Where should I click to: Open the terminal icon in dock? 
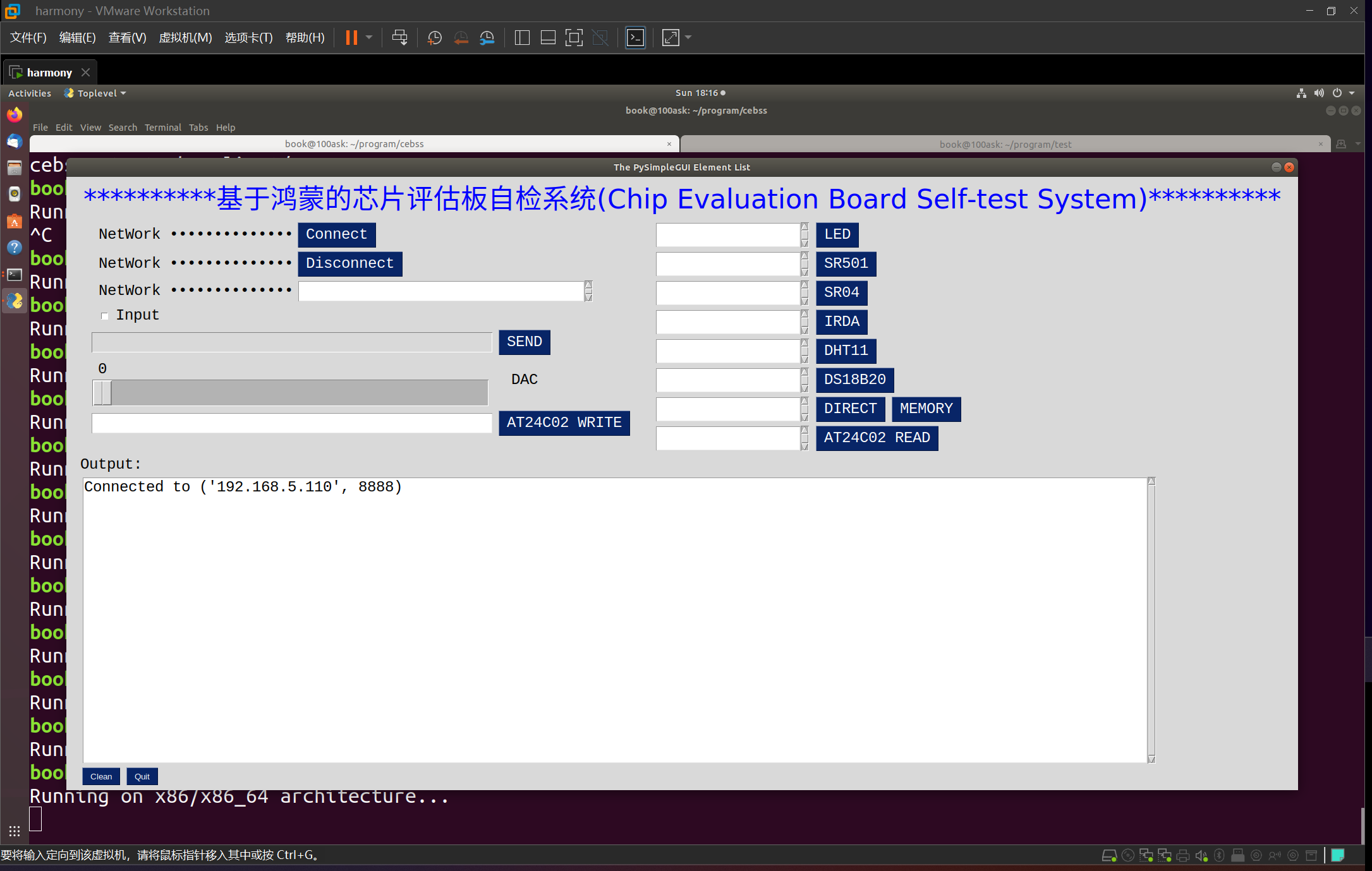pos(15,275)
